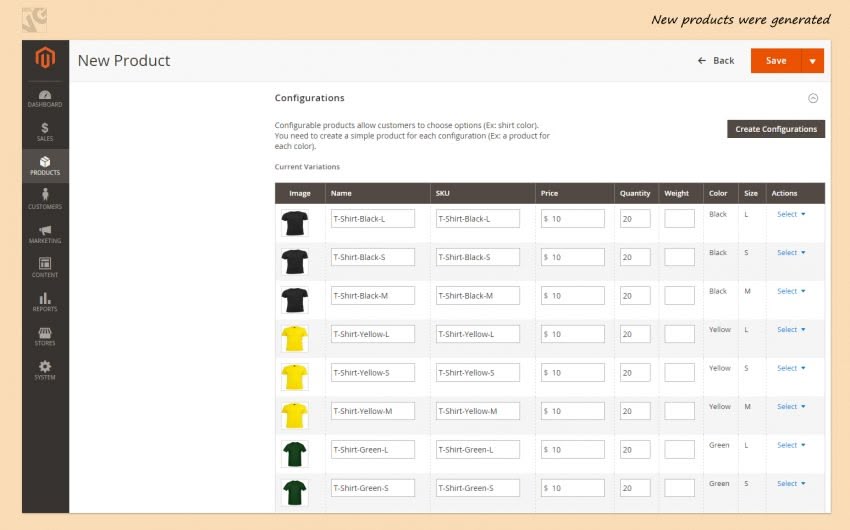850x530 pixels.
Task: Open the Marketing sidebar icon
Action: 45,234
